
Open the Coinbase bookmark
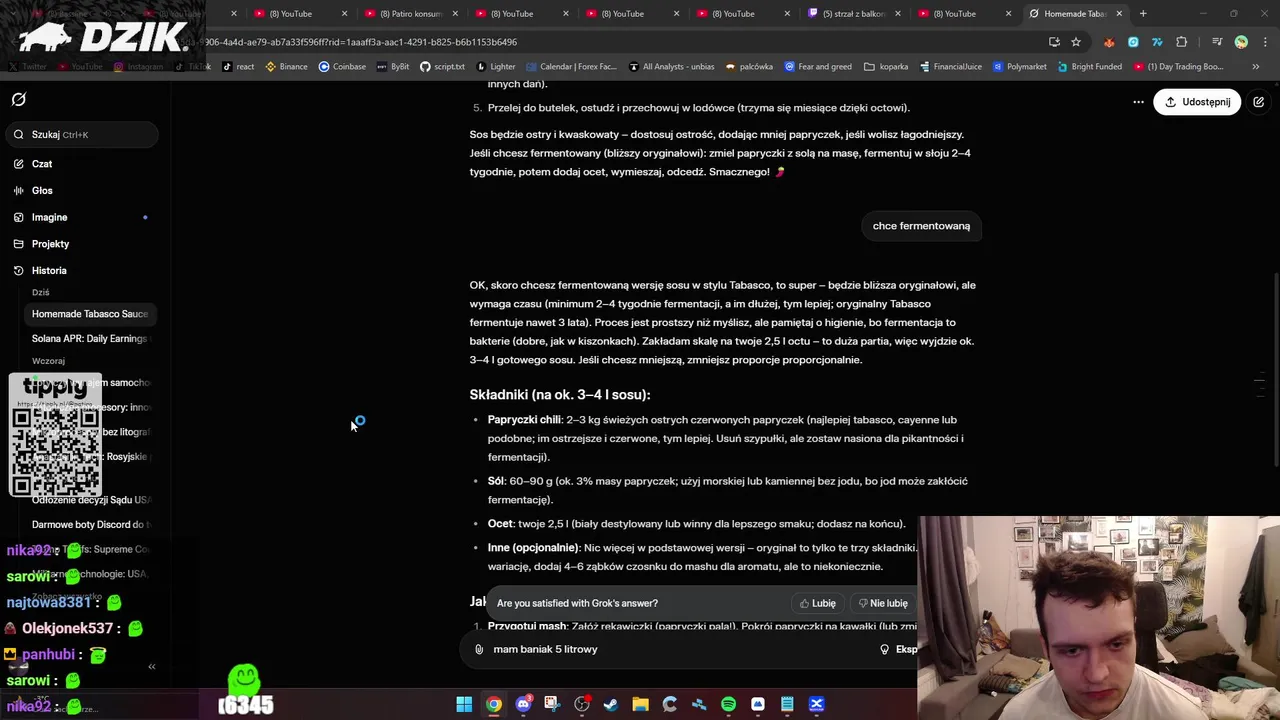point(342,67)
